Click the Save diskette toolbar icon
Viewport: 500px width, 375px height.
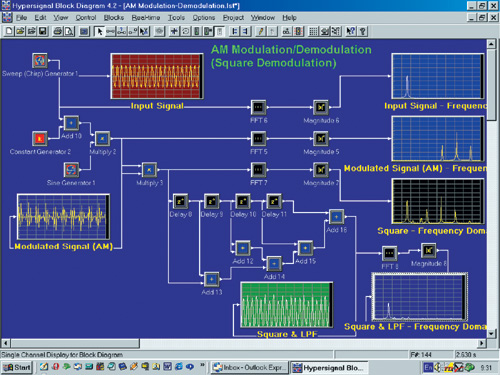tap(42, 31)
